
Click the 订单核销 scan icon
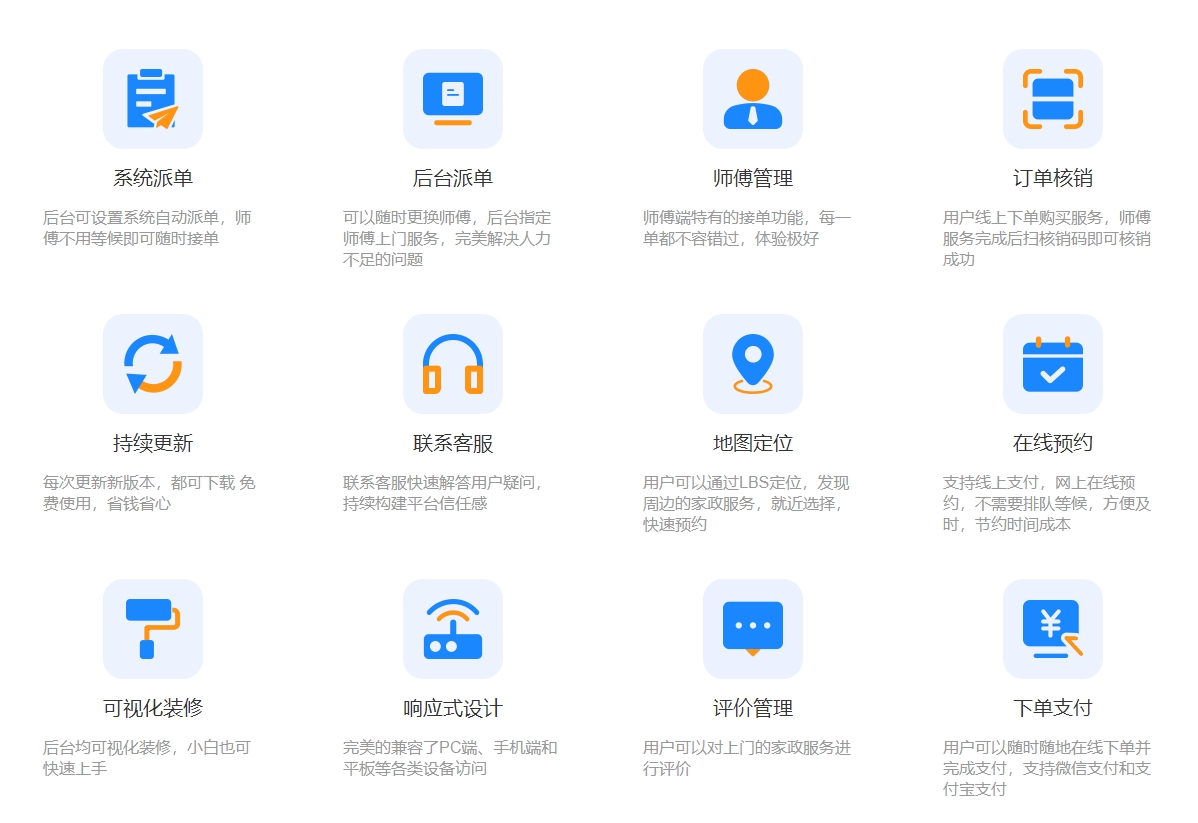(x=1053, y=99)
